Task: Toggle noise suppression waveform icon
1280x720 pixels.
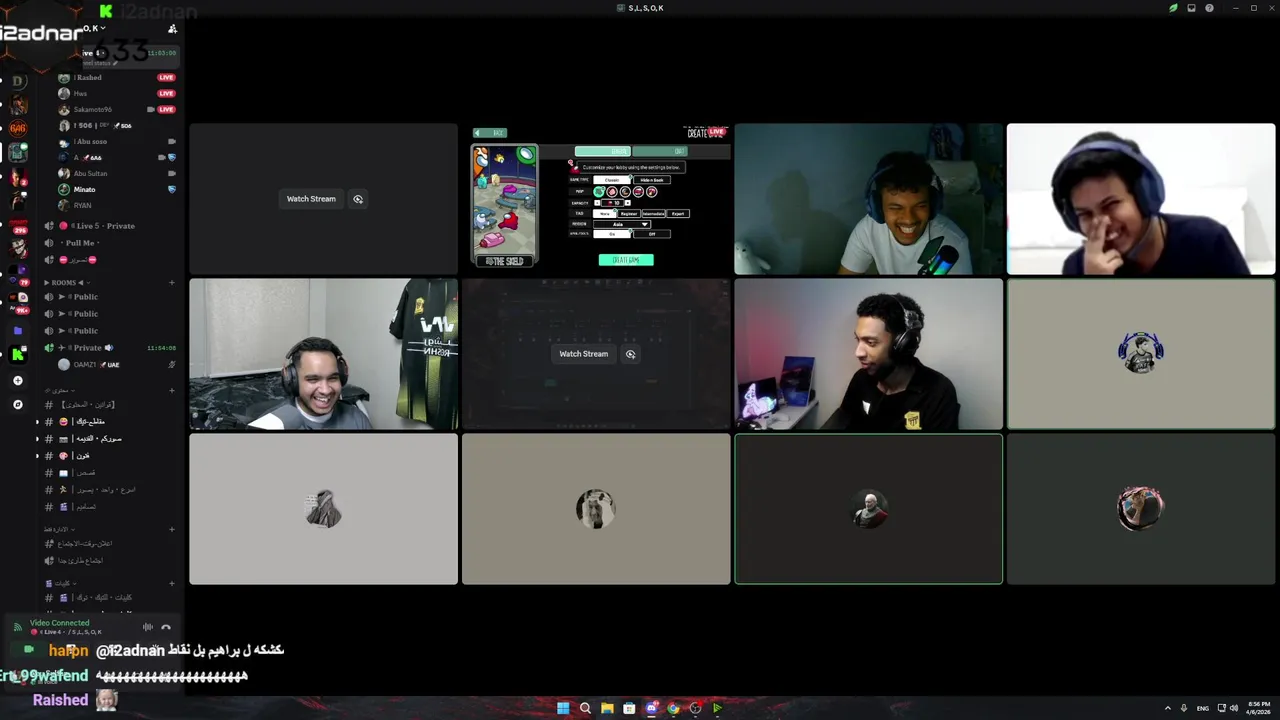Action: point(148,627)
